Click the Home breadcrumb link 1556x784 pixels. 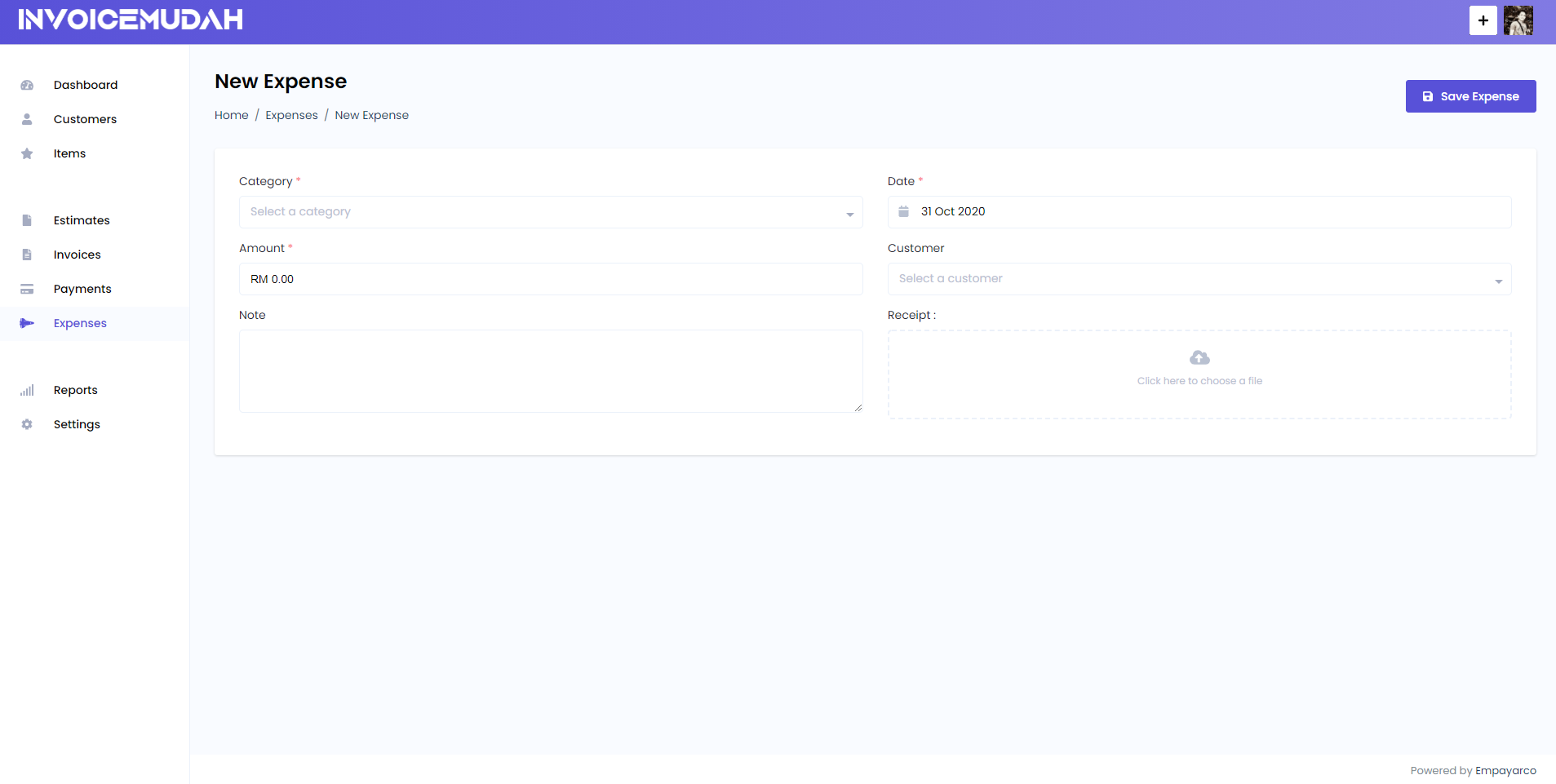[232, 115]
